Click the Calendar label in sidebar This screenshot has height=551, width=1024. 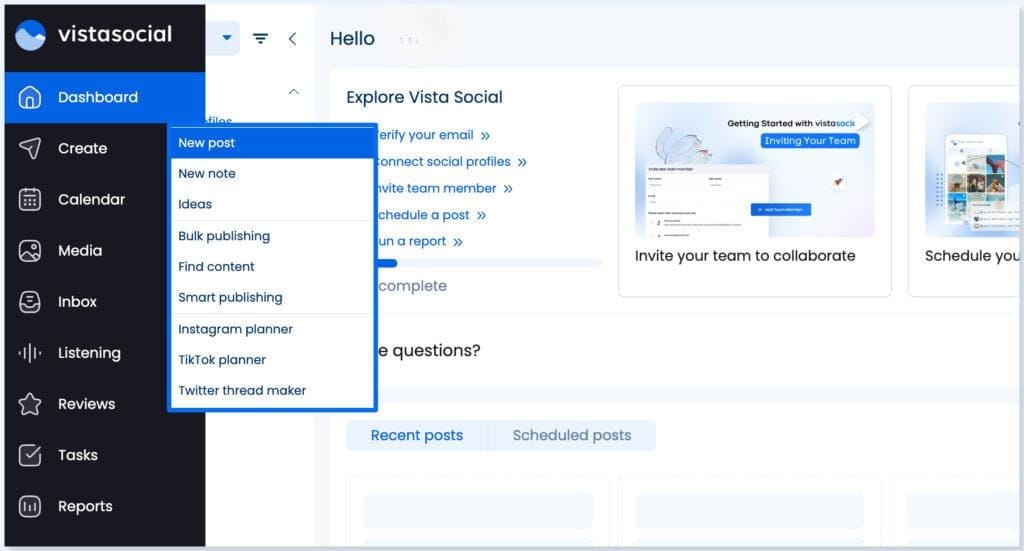click(91, 199)
